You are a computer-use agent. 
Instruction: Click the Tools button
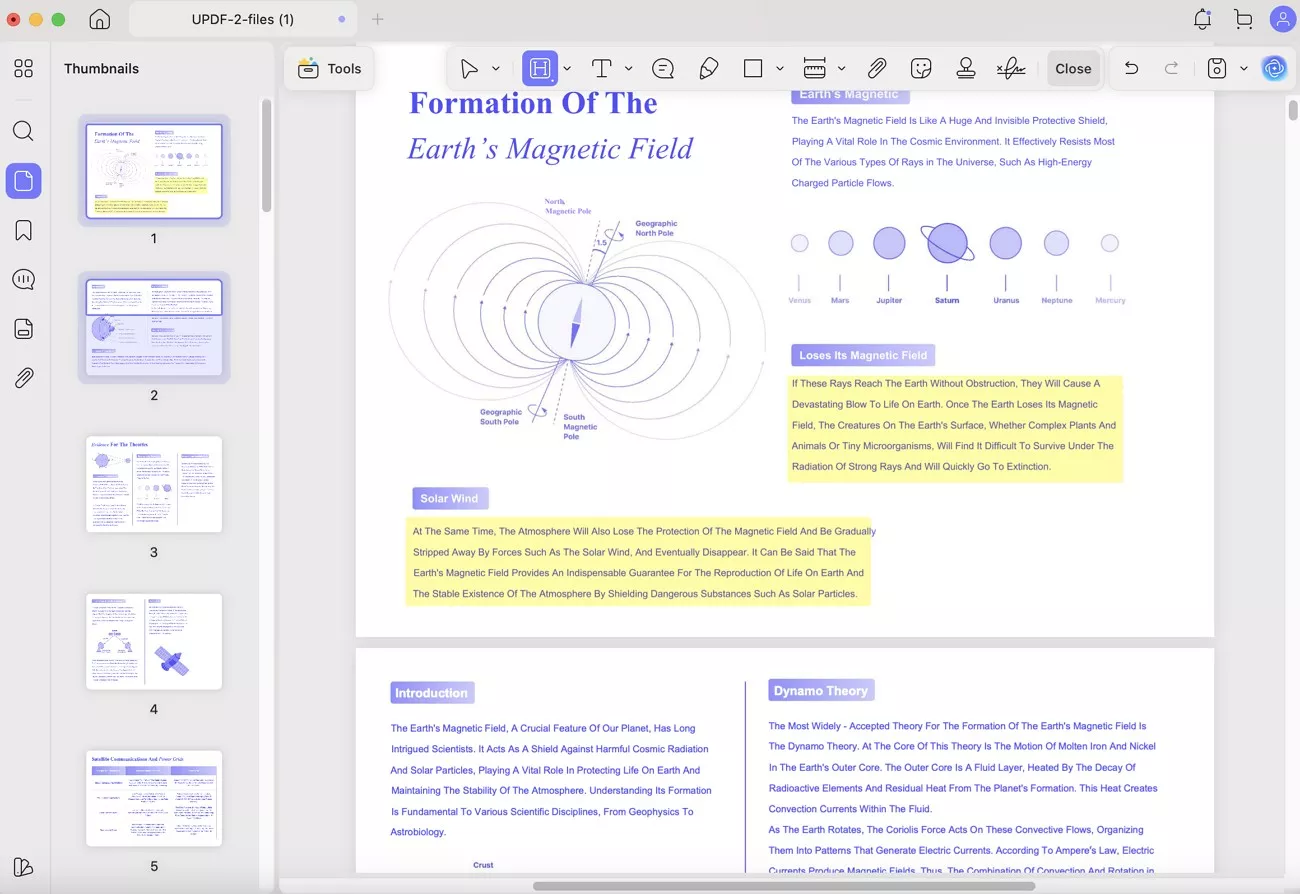click(329, 68)
